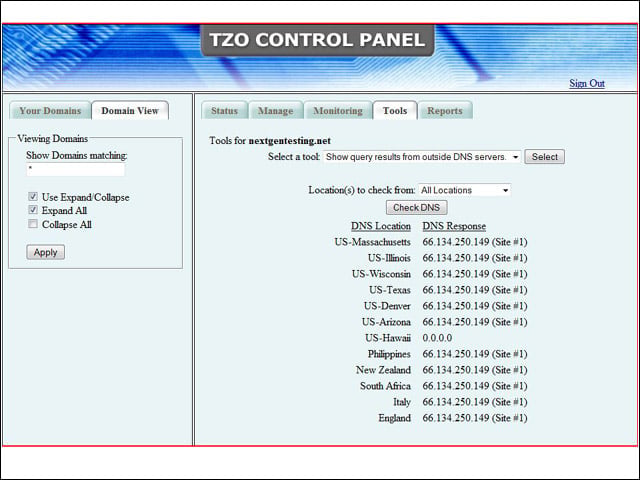
Task: Open the Monitoring tab
Action: pyautogui.click(x=338, y=111)
